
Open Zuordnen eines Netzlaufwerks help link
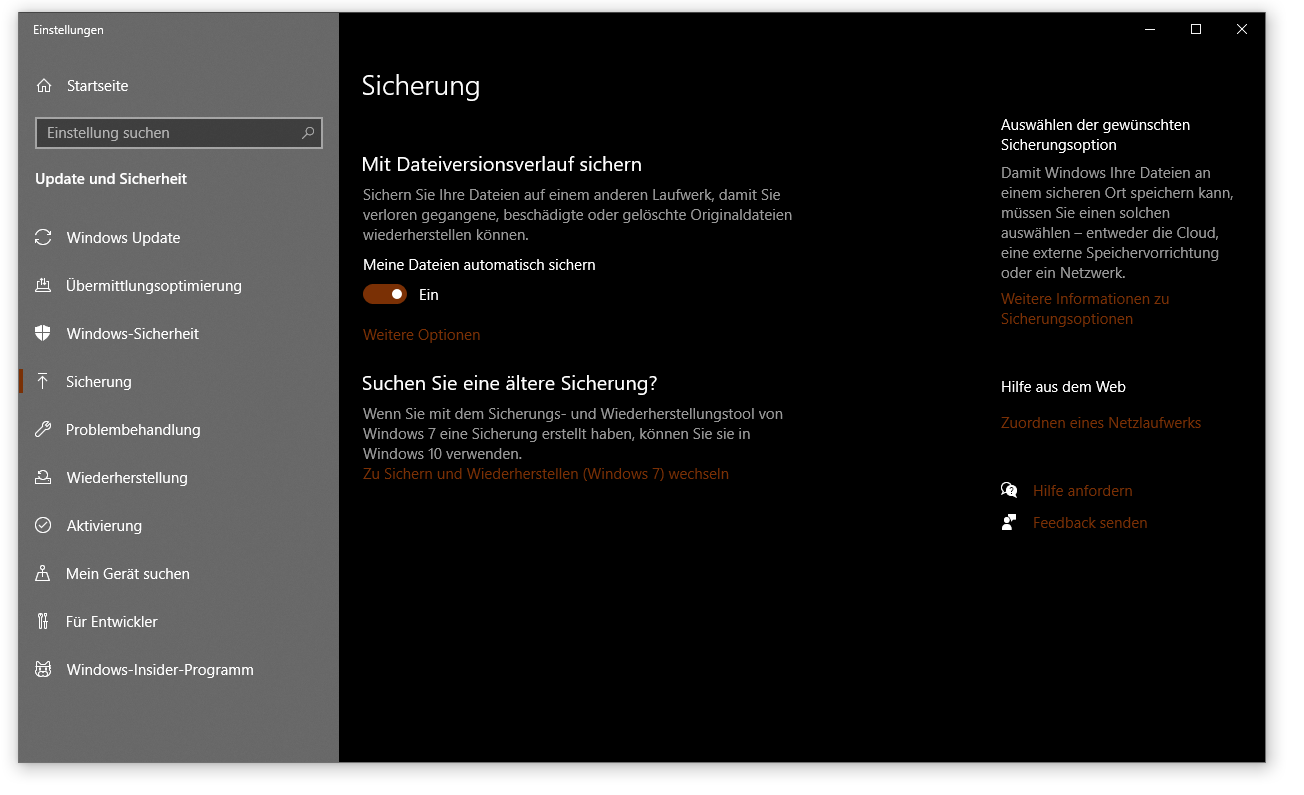(1101, 423)
